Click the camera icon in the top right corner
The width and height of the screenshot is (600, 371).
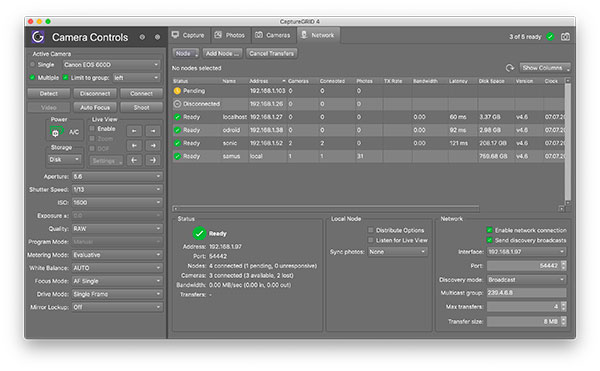[x=565, y=37]
